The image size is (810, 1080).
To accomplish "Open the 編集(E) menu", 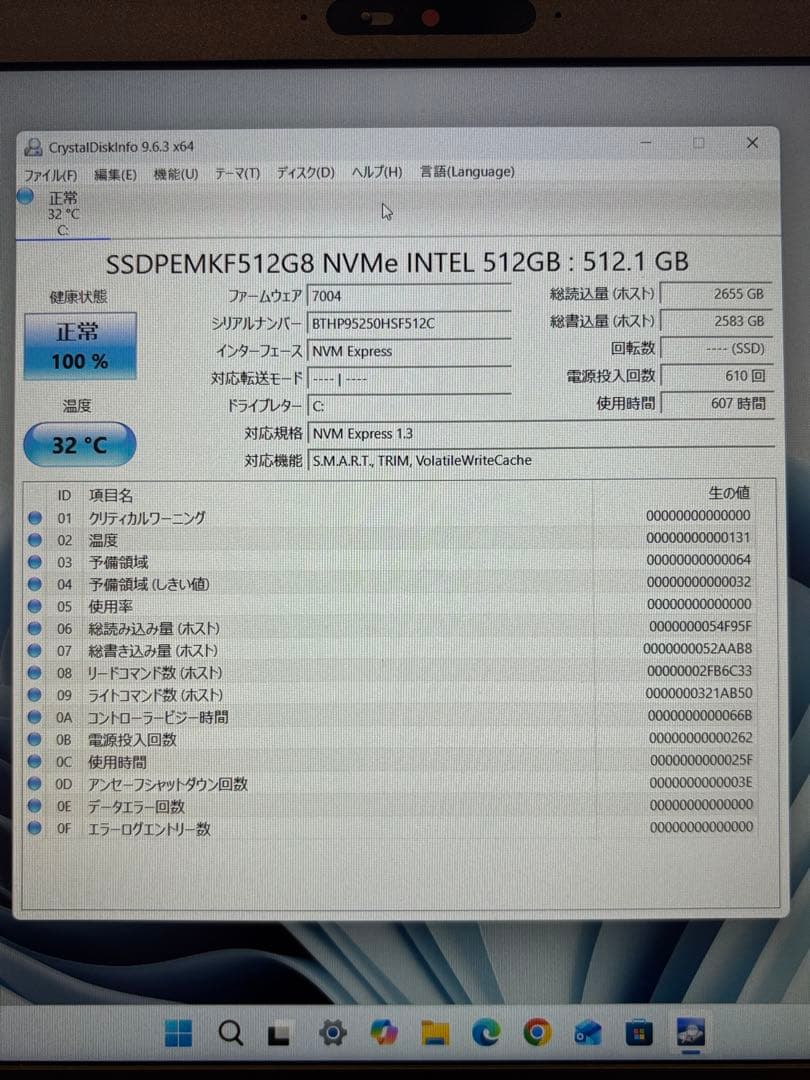I will (115, 174).
